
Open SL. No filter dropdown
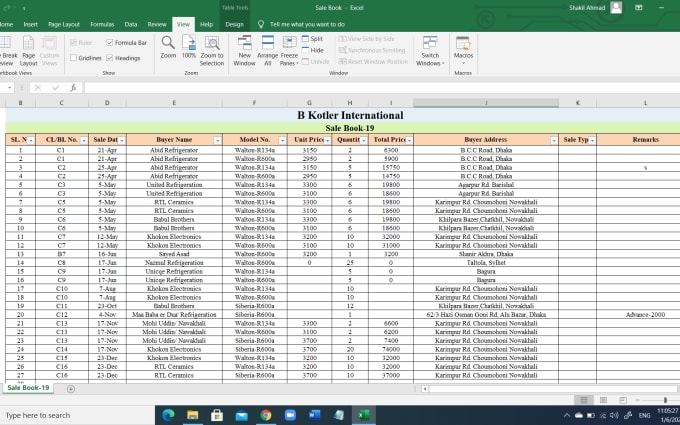tap(30, 140)
